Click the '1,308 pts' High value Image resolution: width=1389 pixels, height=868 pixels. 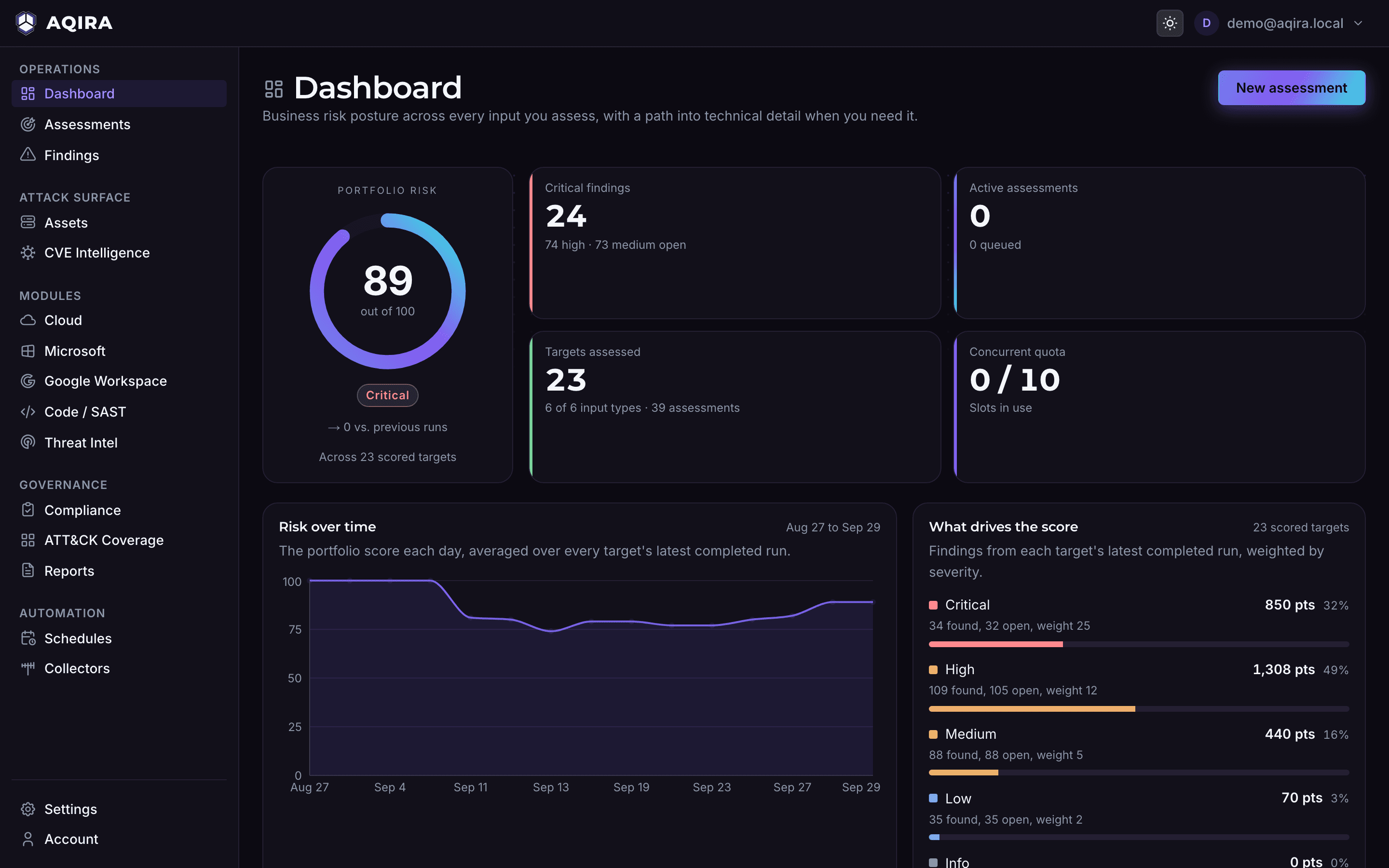(x=1283, y=669)
